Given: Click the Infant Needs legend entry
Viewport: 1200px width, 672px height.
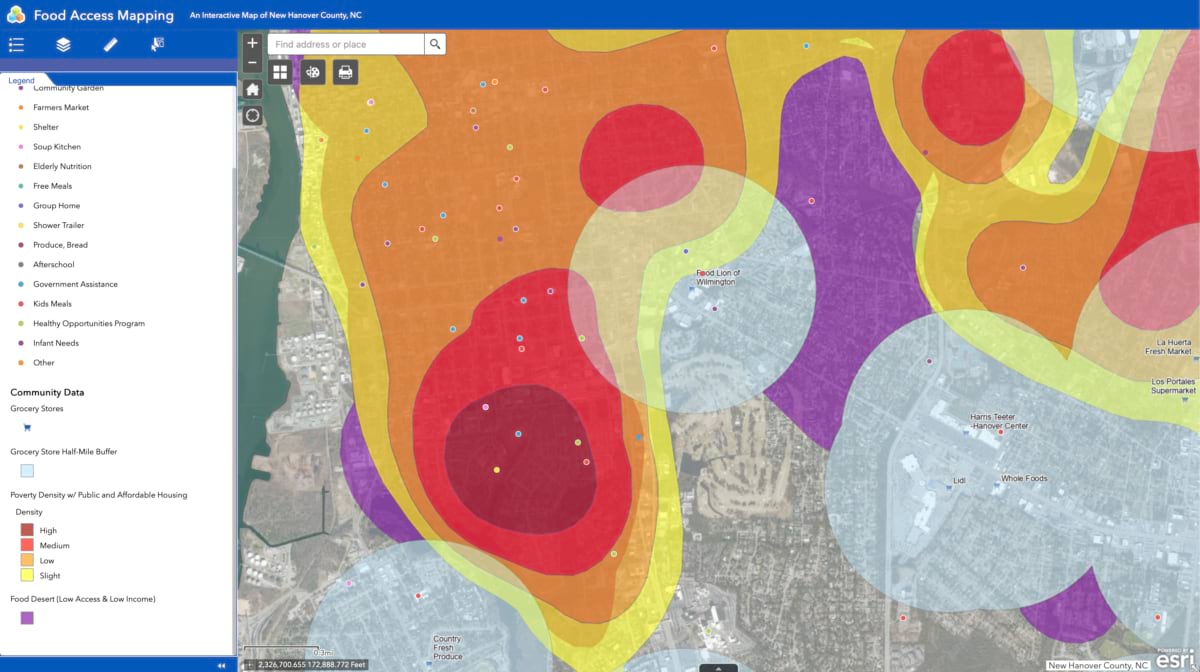Looking at the screenshot, I should click(x=56, y=343).
